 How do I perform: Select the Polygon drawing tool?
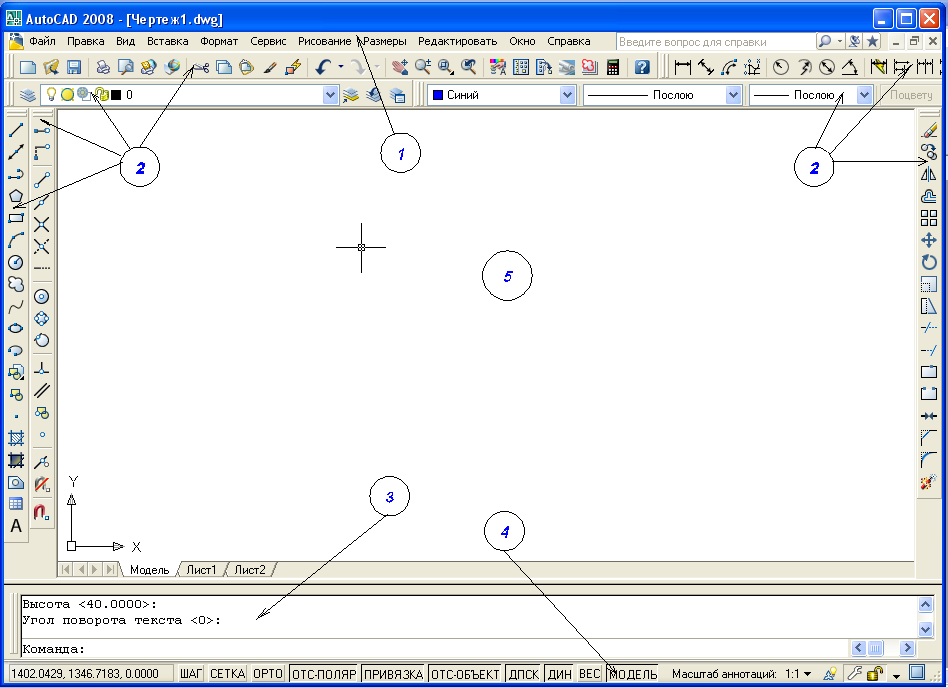(x=16, y=196)
